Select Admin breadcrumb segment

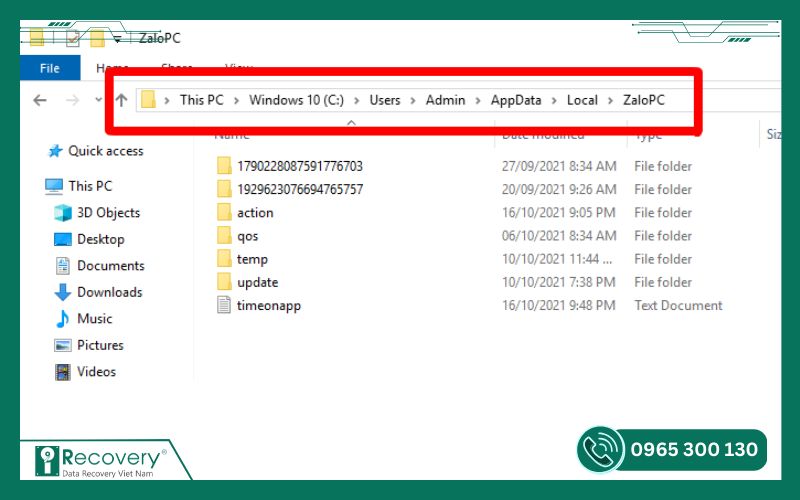click(445, 100)
